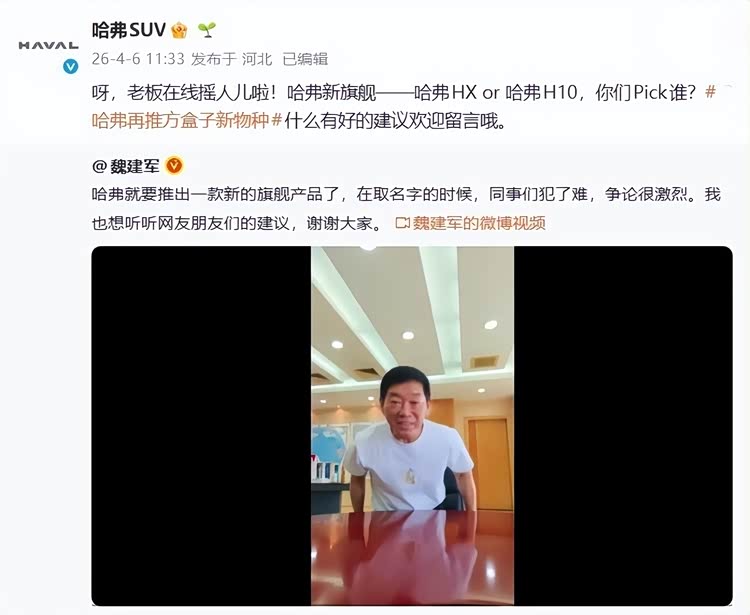
Task: Click the 发布于 河北 location label
Action: [232, 59]
